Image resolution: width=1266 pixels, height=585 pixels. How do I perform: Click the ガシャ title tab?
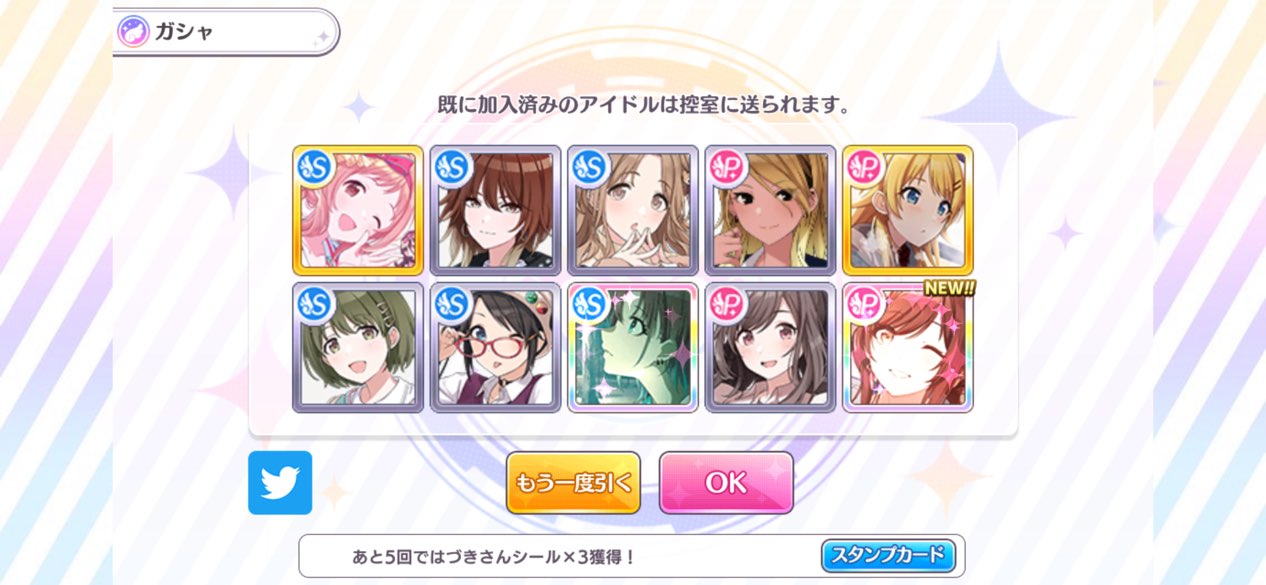click(226, 32)
